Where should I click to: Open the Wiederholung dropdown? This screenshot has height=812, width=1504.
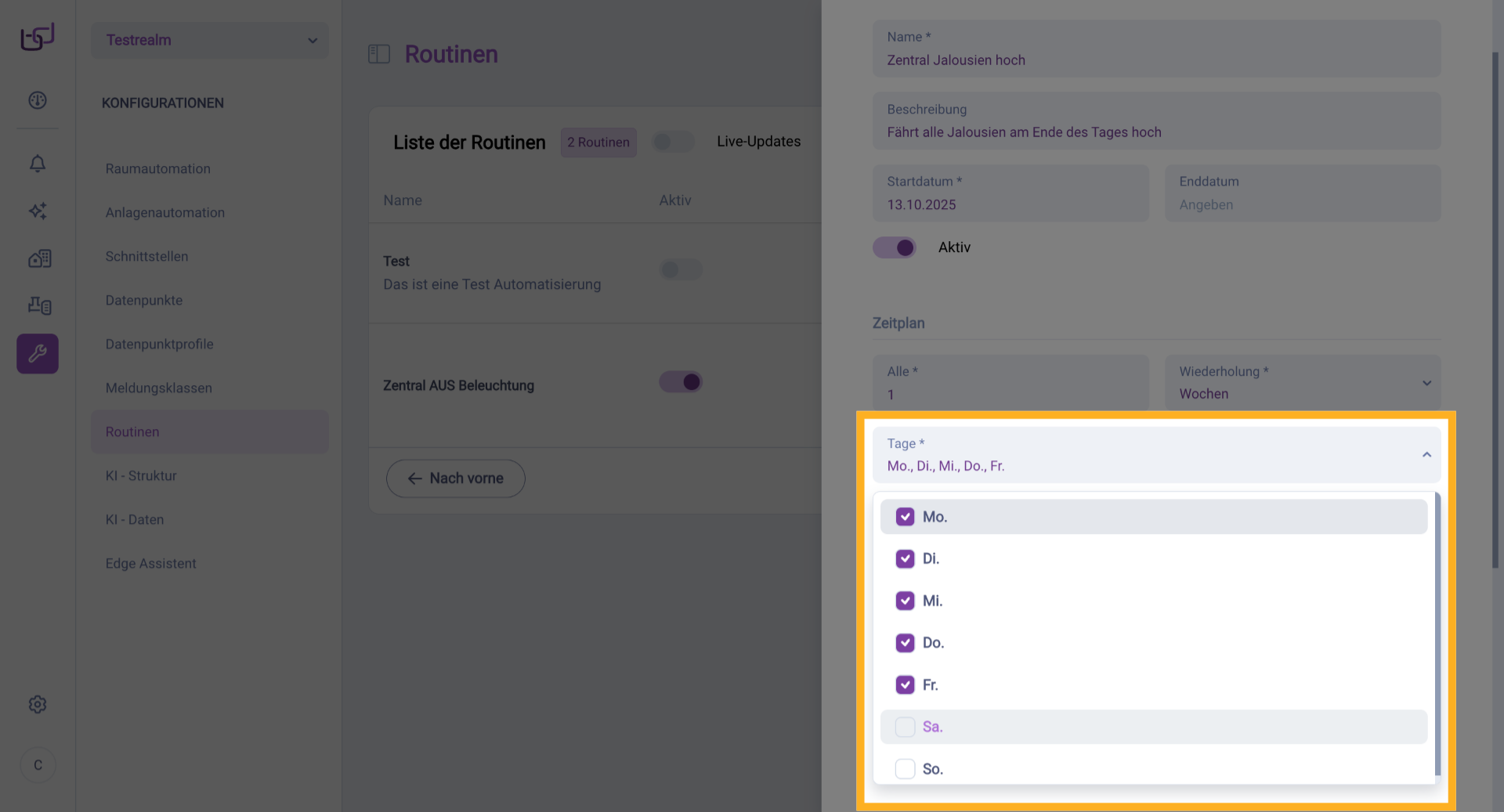[1302, 383]
